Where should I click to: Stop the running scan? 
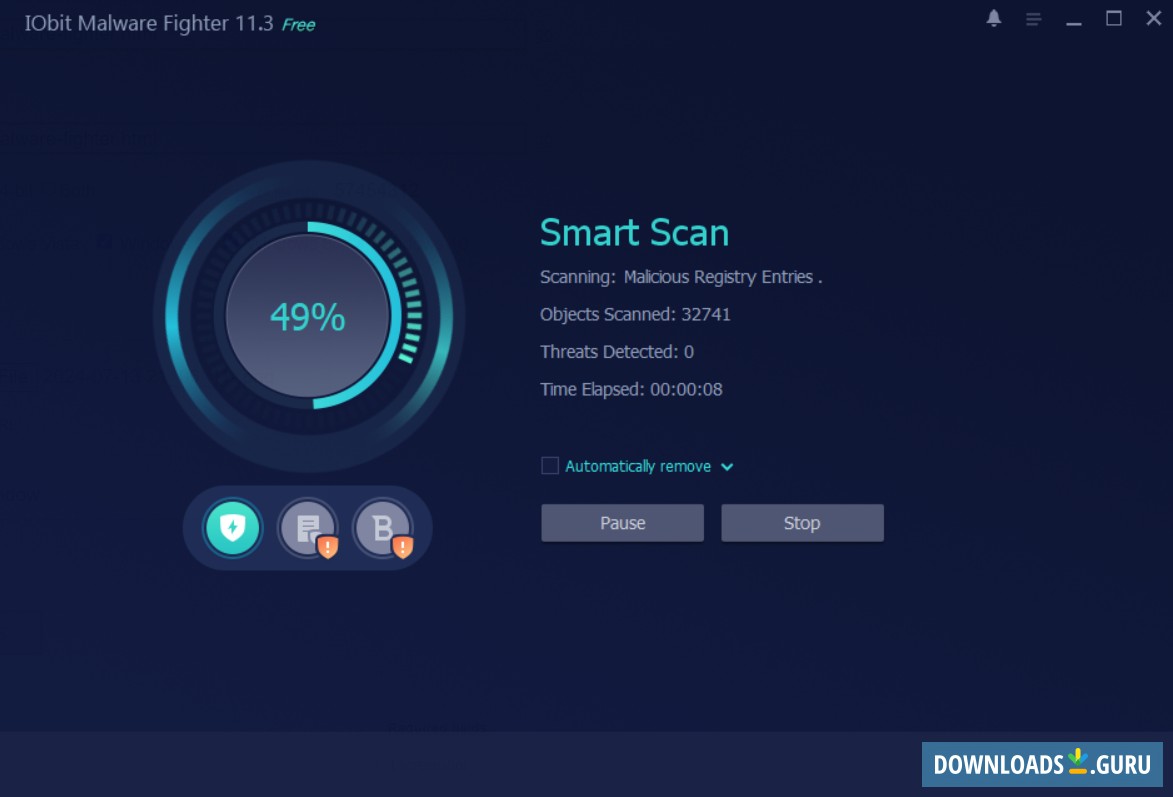[802, 522]
